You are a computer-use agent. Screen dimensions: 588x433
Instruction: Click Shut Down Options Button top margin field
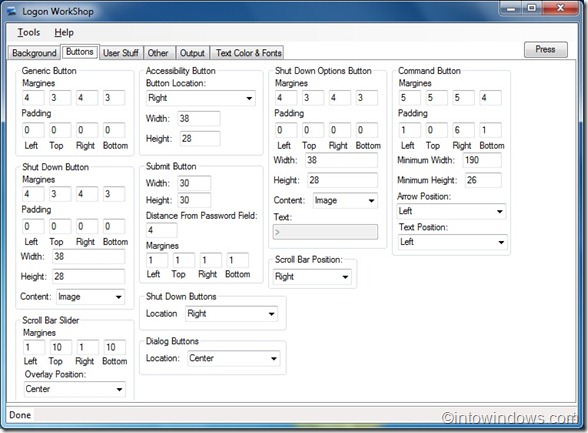click(x=313, y=98)
